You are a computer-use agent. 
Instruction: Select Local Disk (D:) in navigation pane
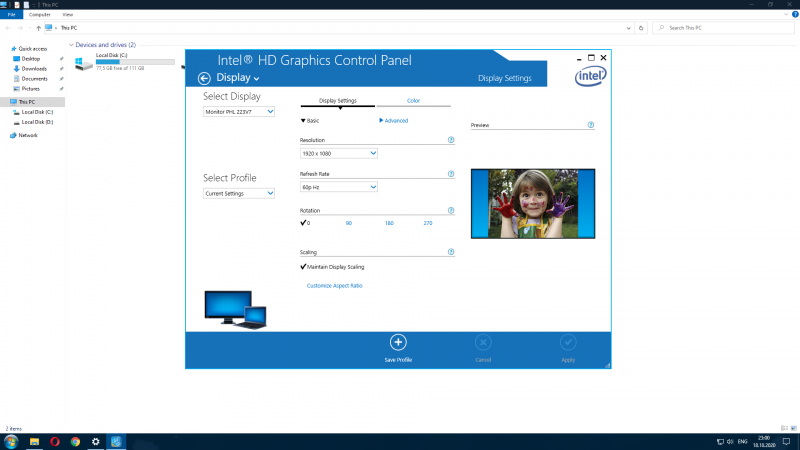(x=37, y=122)
